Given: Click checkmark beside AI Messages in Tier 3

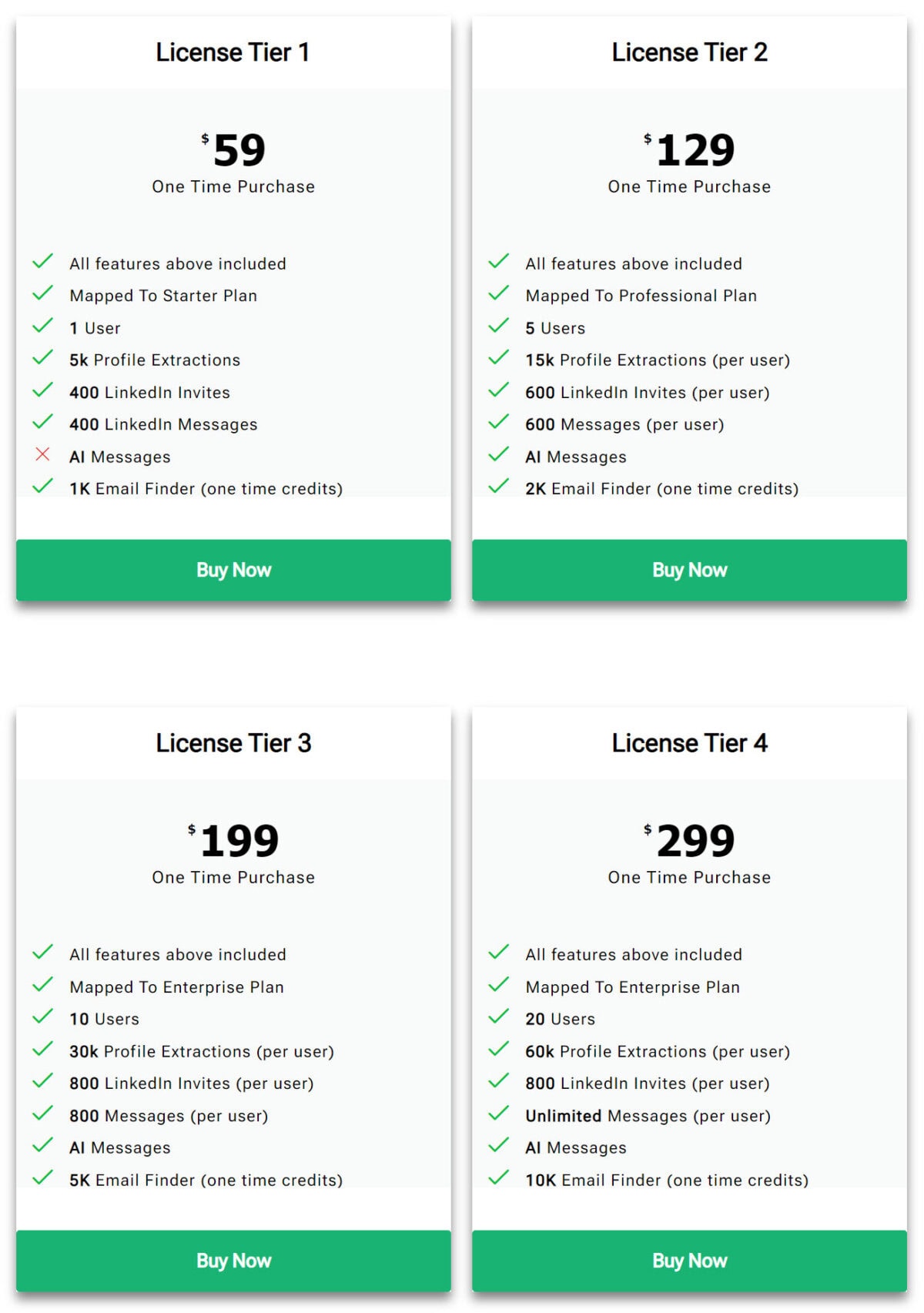Looking at the screenshot, I should (43, 1147).
